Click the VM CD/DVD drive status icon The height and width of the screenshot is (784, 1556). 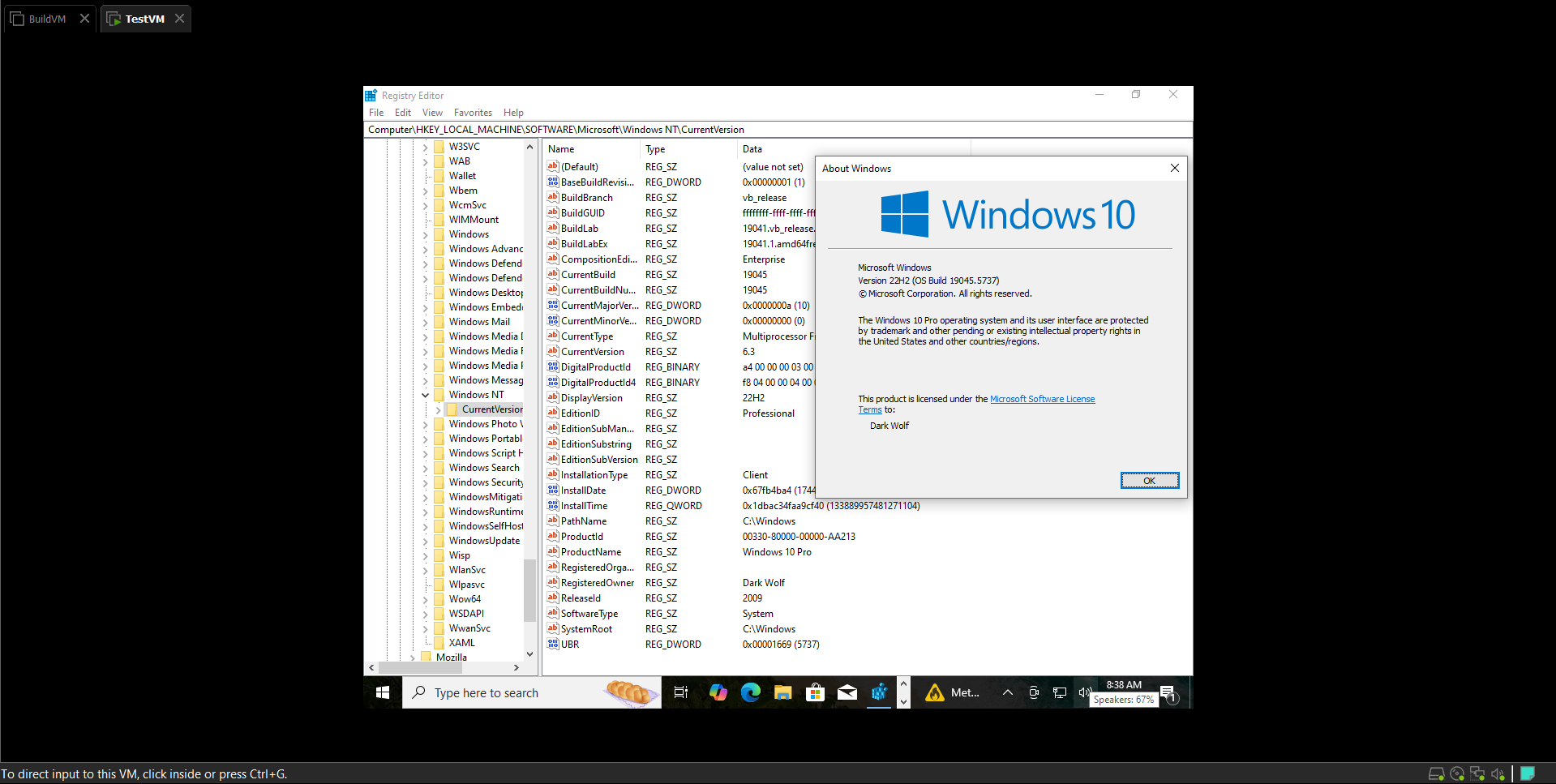tap(1457, 774)
